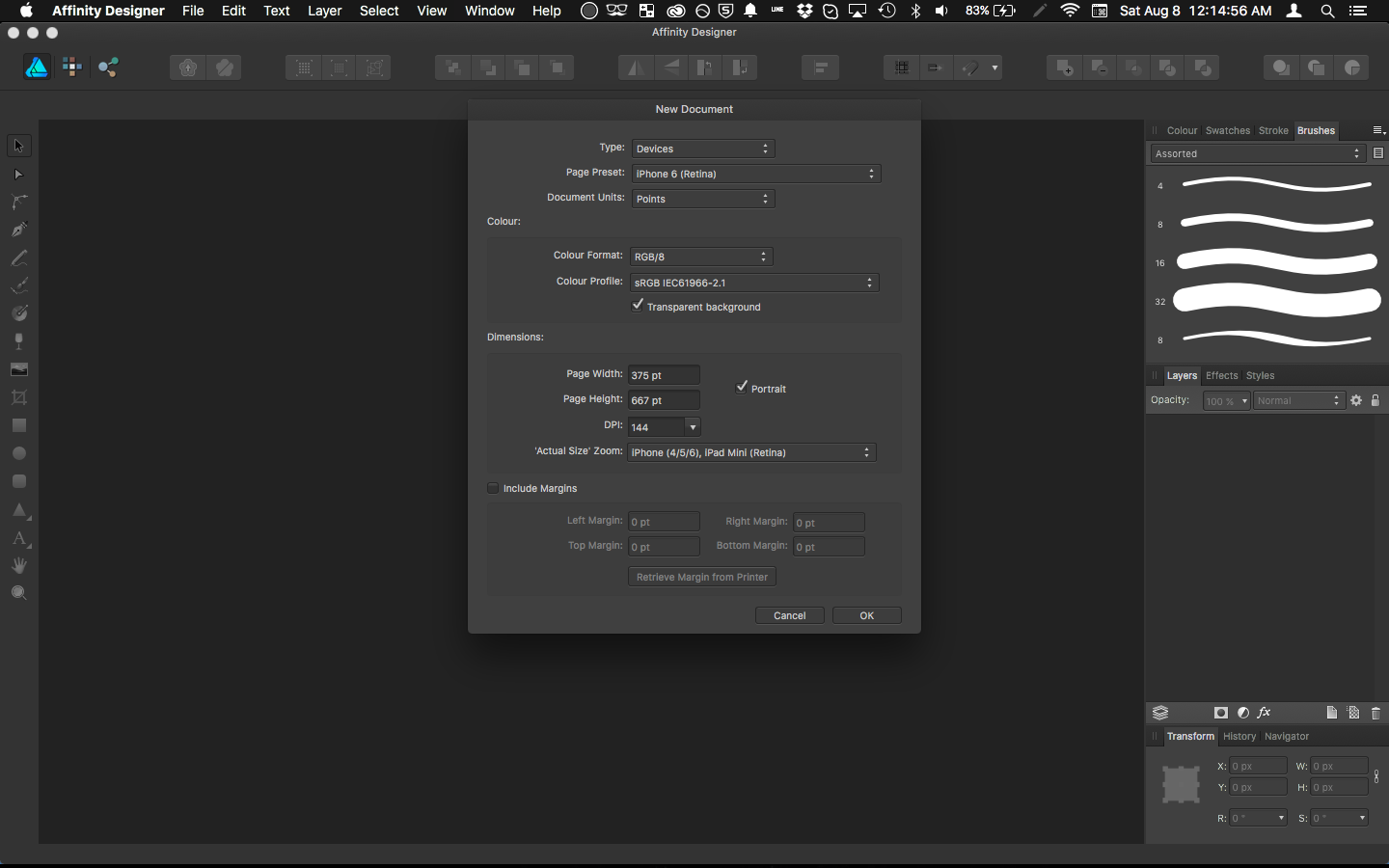Viewport: 1389px width, 868px height.
Task: Select the Fill (gradient) tool
Action: [x=18, y=313]
